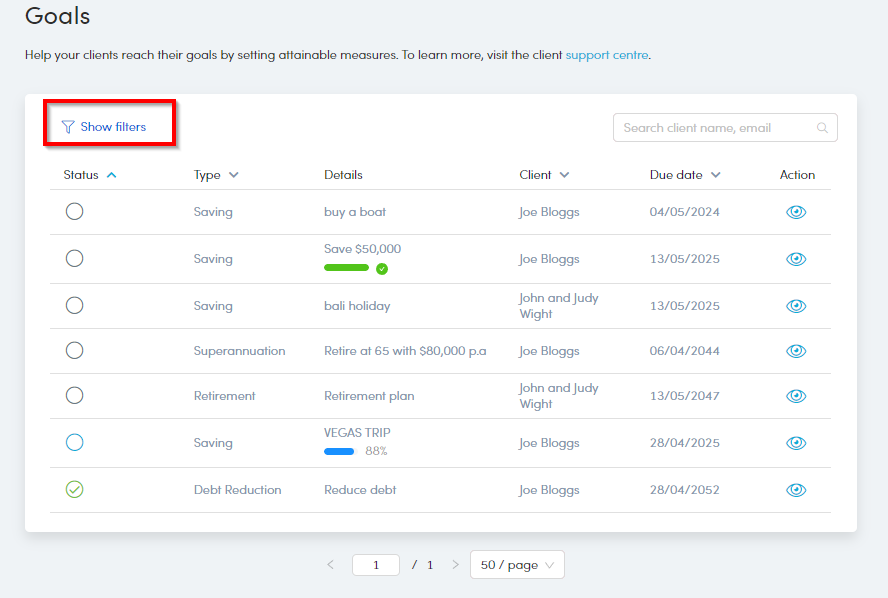The height and width of the screenshot is (598, 888).
Task: Open the 50 / page size dropdown
Action: 517,565
